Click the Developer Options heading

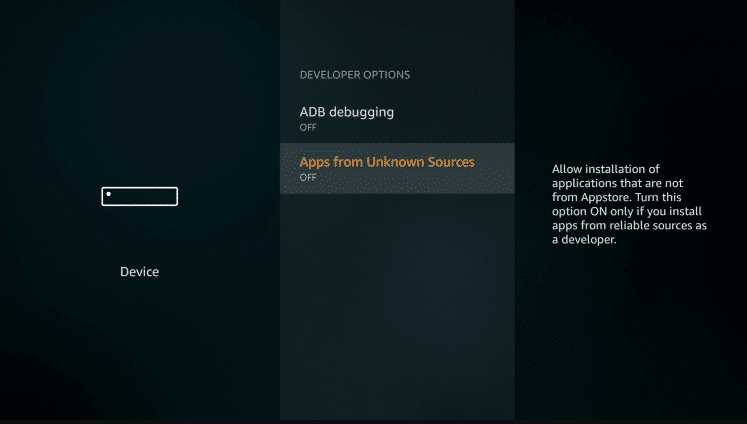[x=355, y=75]
